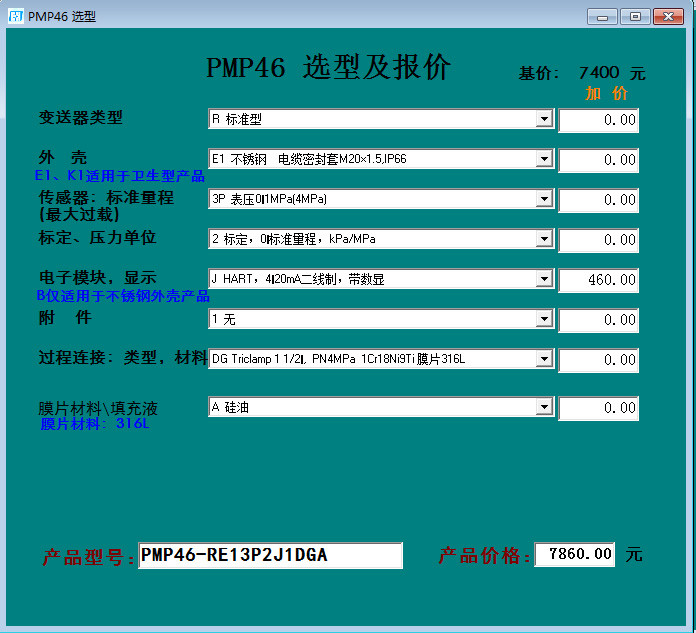Open the 传感器 标准量程 dropdown
The image size is (696, 633).
pos(544,199)
